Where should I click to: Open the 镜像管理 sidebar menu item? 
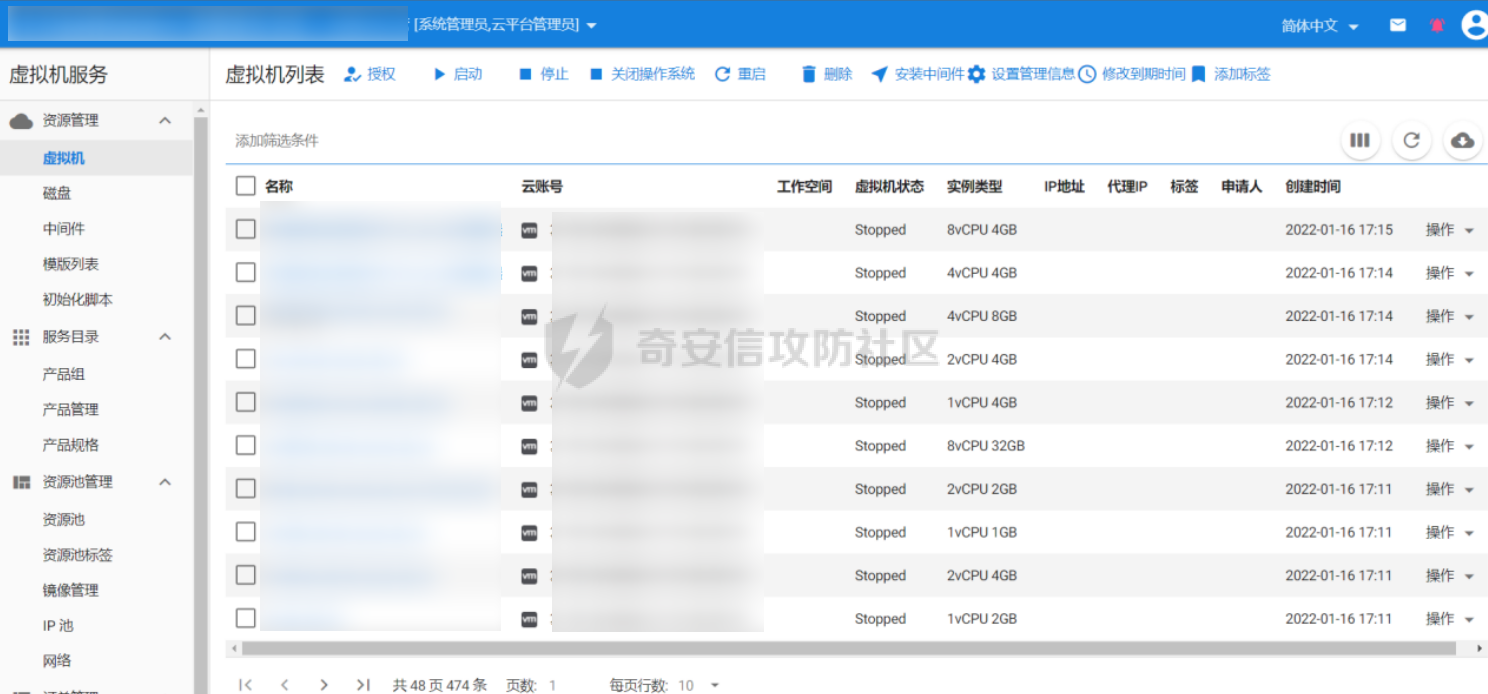click(x=70, y=590)
